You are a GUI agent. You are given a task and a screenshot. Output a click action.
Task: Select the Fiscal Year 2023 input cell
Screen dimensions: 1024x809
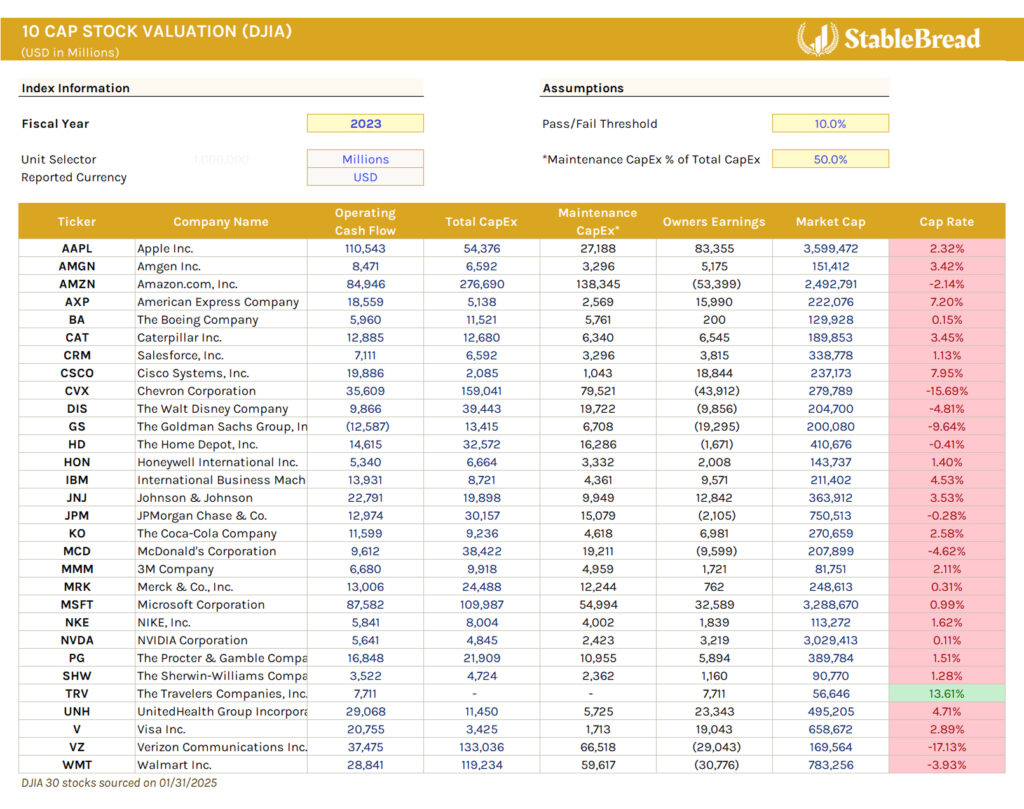click(365, 123)
